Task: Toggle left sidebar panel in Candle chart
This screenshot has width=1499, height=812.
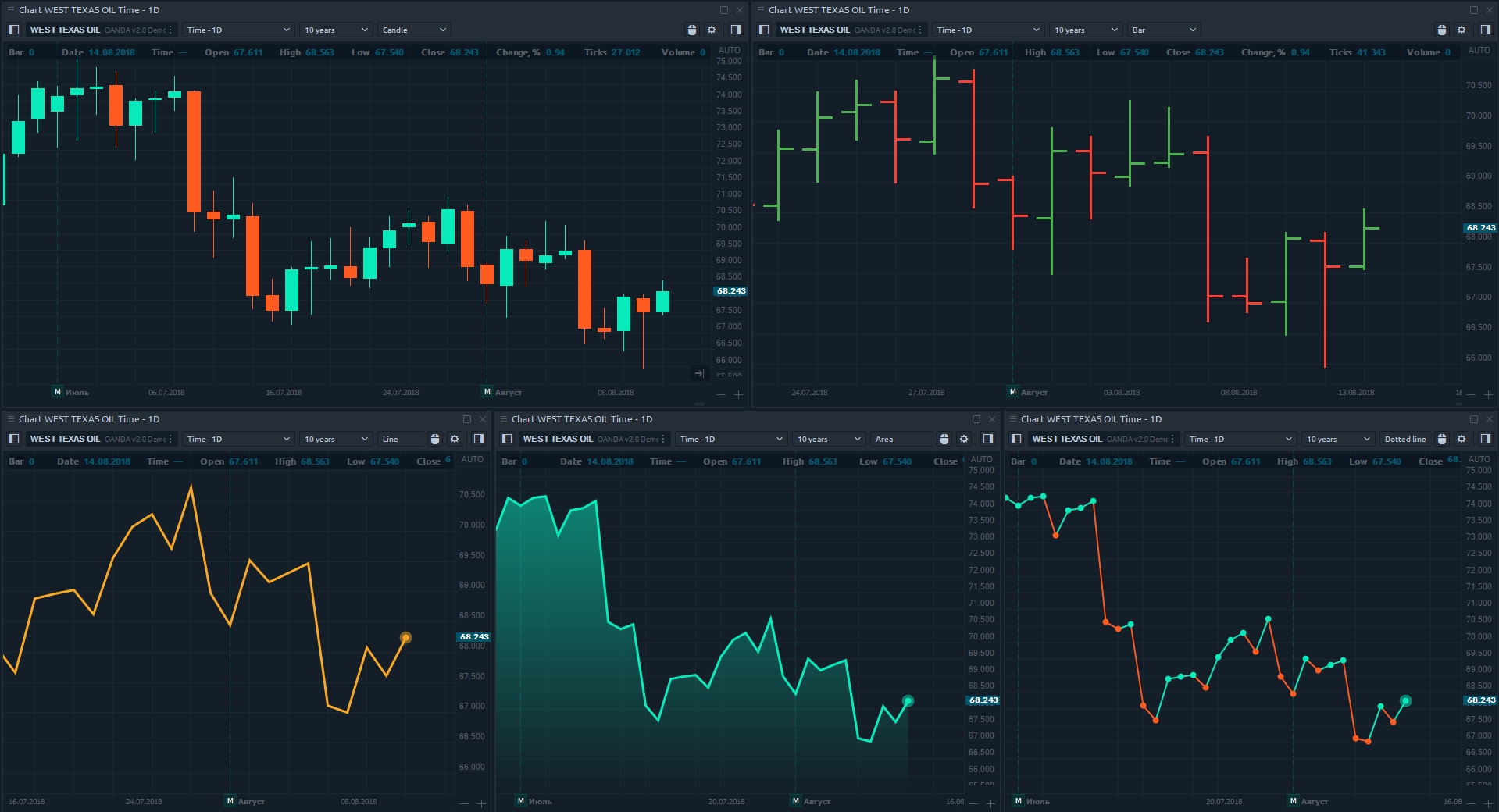Action: [14, 30]
